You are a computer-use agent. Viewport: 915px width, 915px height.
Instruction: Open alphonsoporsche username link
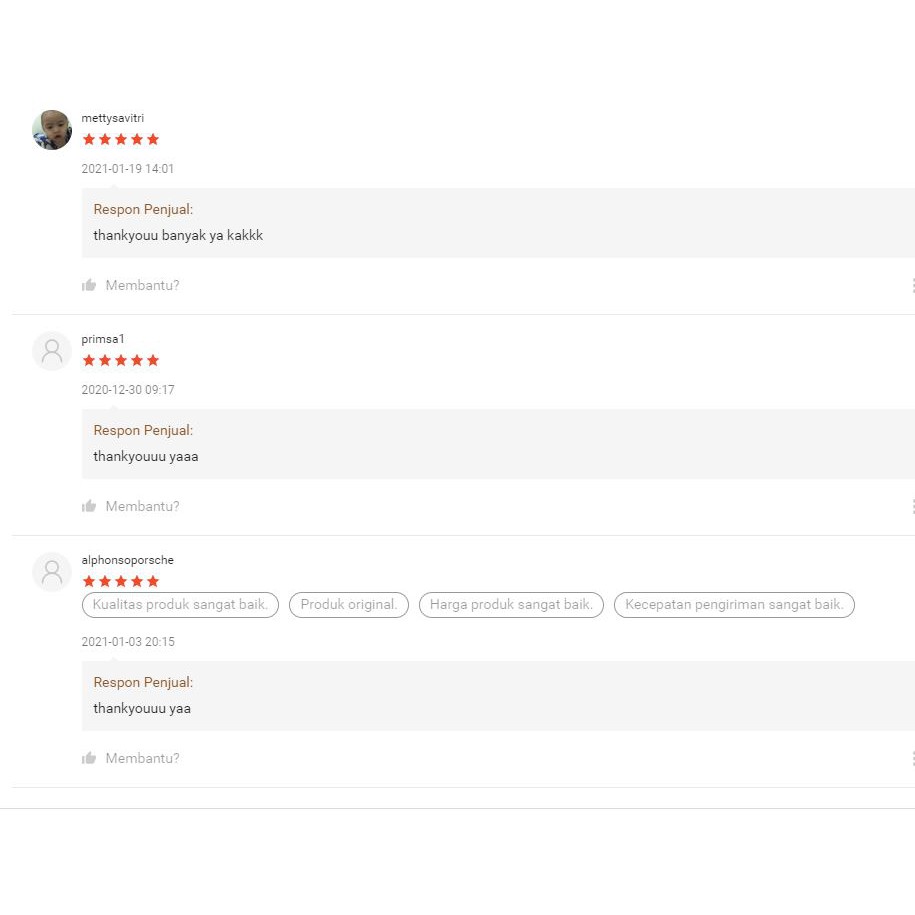pos(127,560)
